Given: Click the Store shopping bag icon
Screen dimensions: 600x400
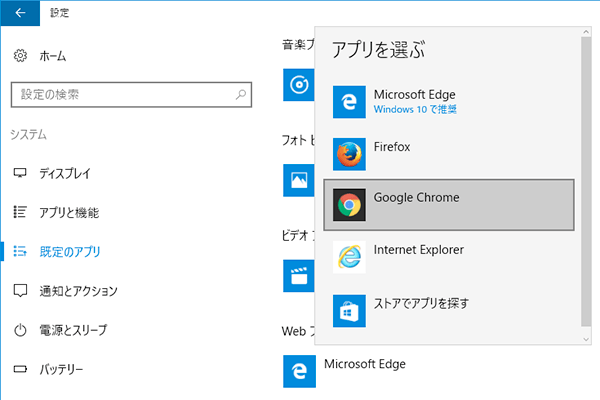Looking at the screenshot, I should click(x=349, y=309).
